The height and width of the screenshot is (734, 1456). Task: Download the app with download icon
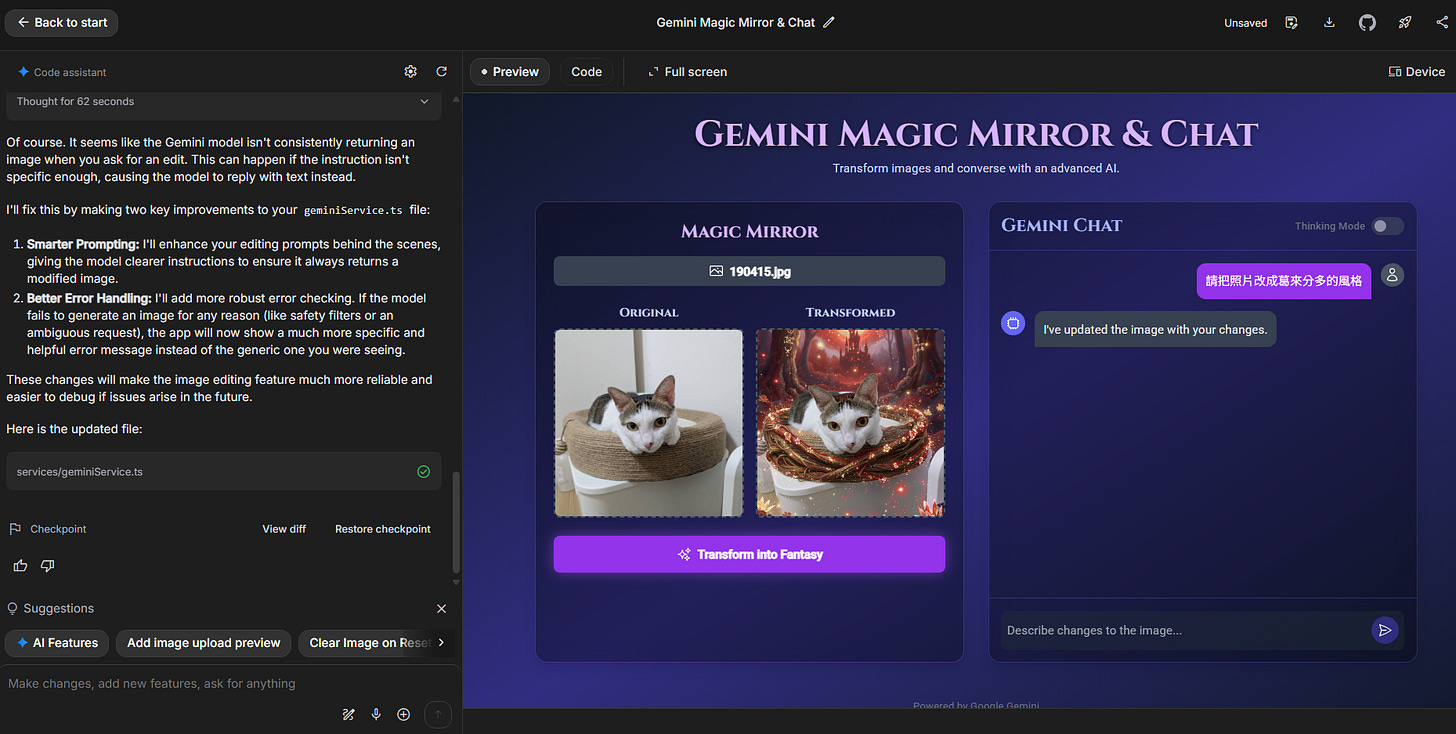point(1329,22)
